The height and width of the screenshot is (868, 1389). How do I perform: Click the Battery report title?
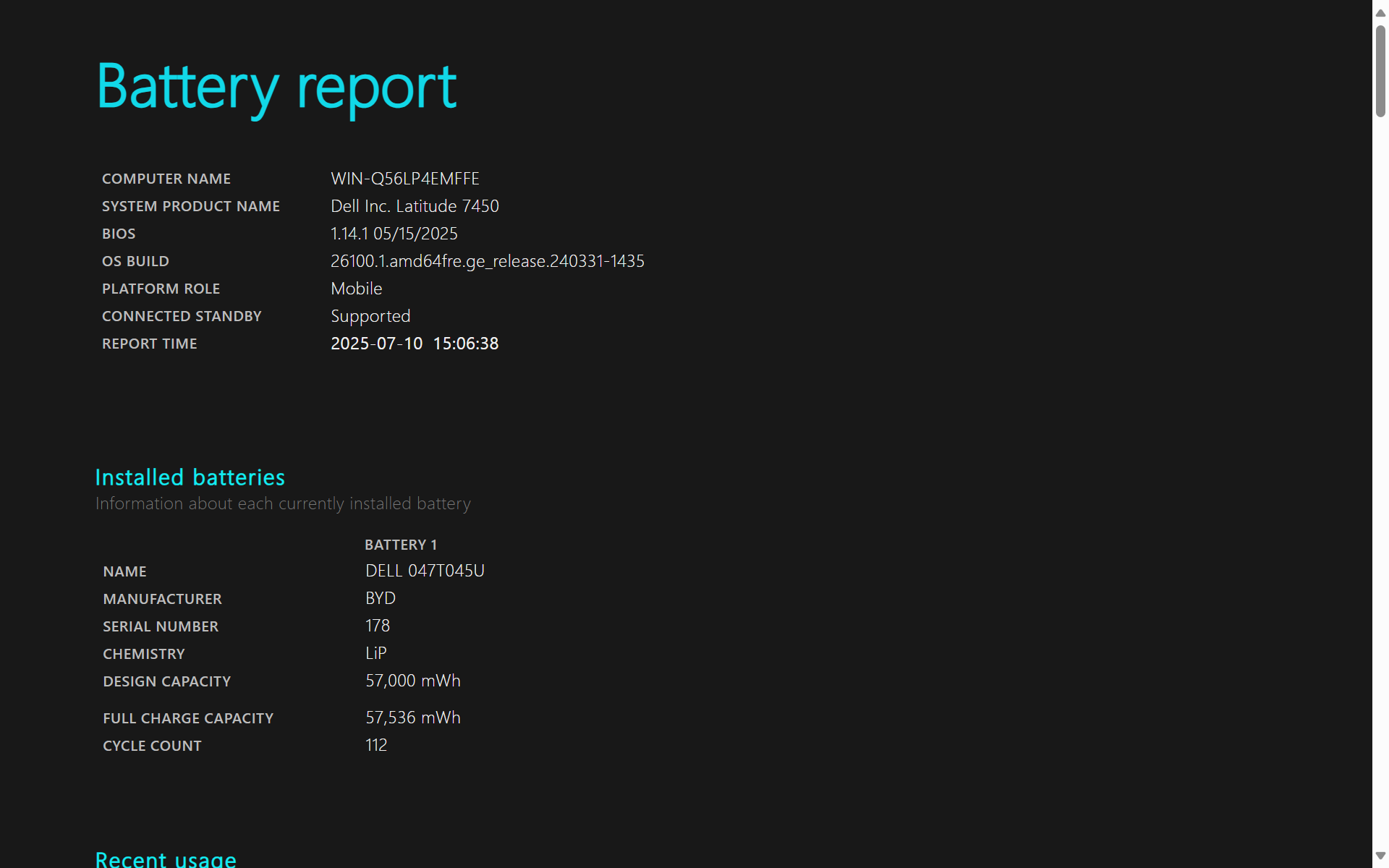pyautogui.click(x=276, y=88)
